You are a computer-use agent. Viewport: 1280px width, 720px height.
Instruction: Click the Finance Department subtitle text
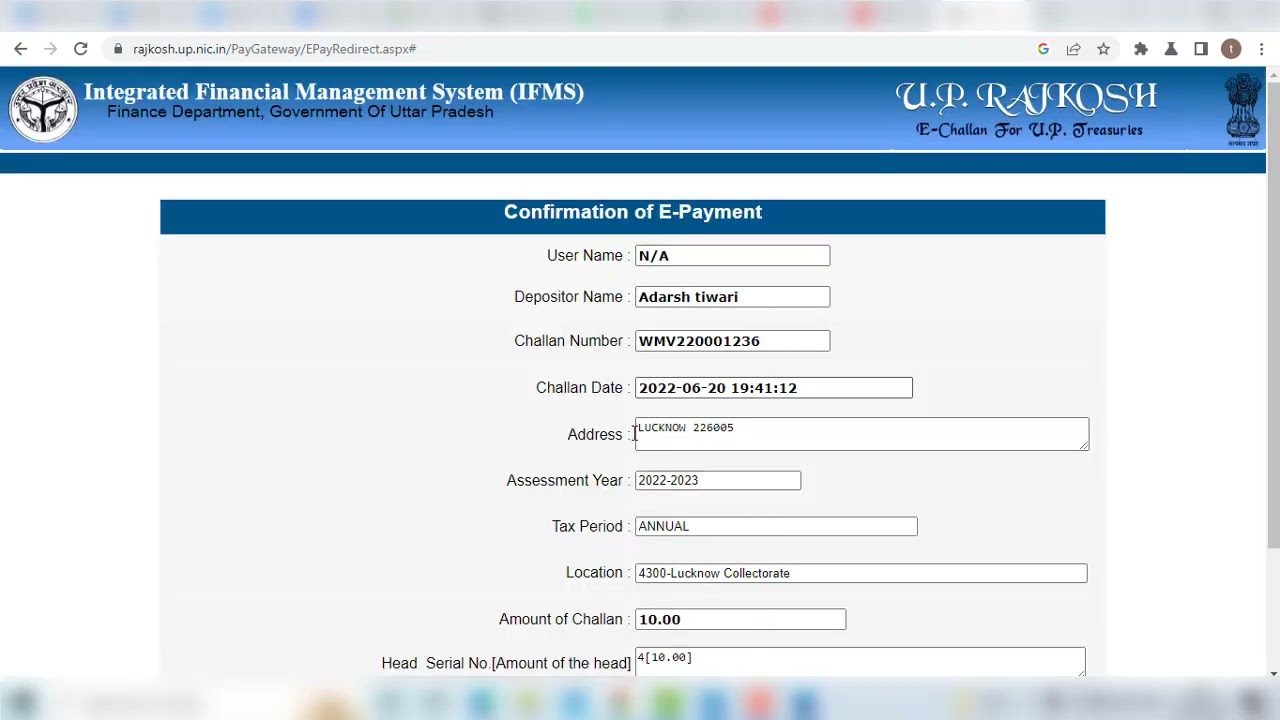coord(300,112)
